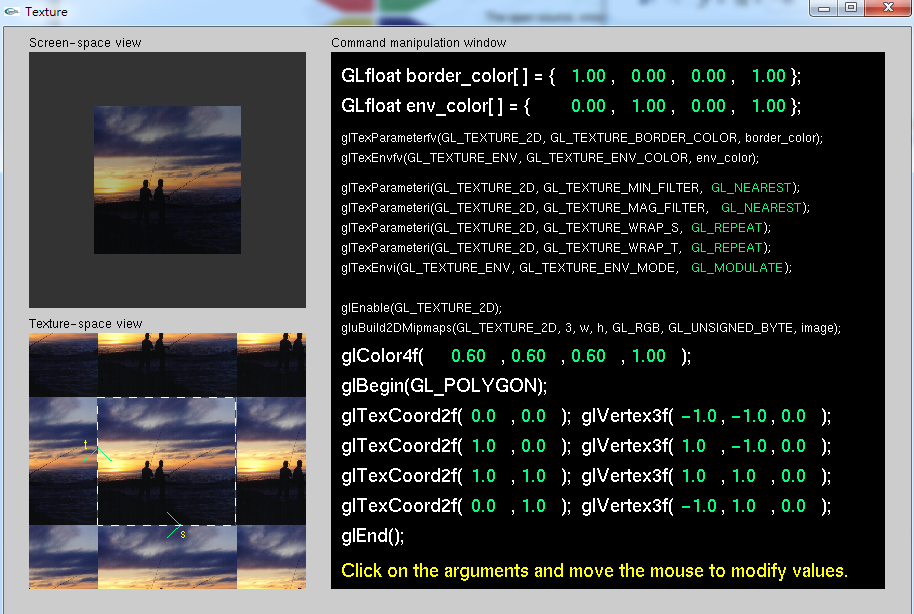Click z value of first glVertex3f line
Screen dimensions: 914x614
[x=793, y=416]
